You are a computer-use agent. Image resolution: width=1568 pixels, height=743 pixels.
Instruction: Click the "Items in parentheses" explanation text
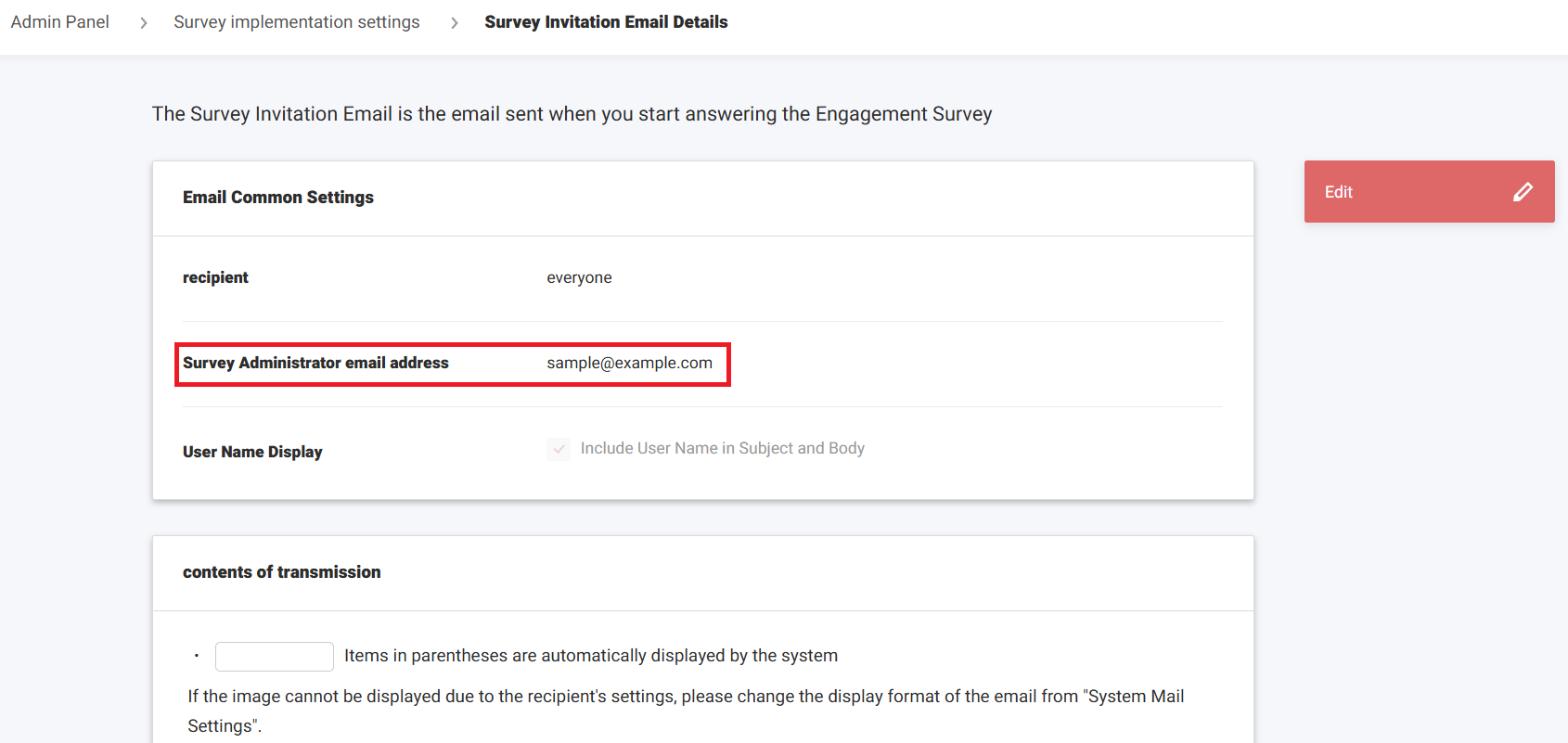coord(590,656)
